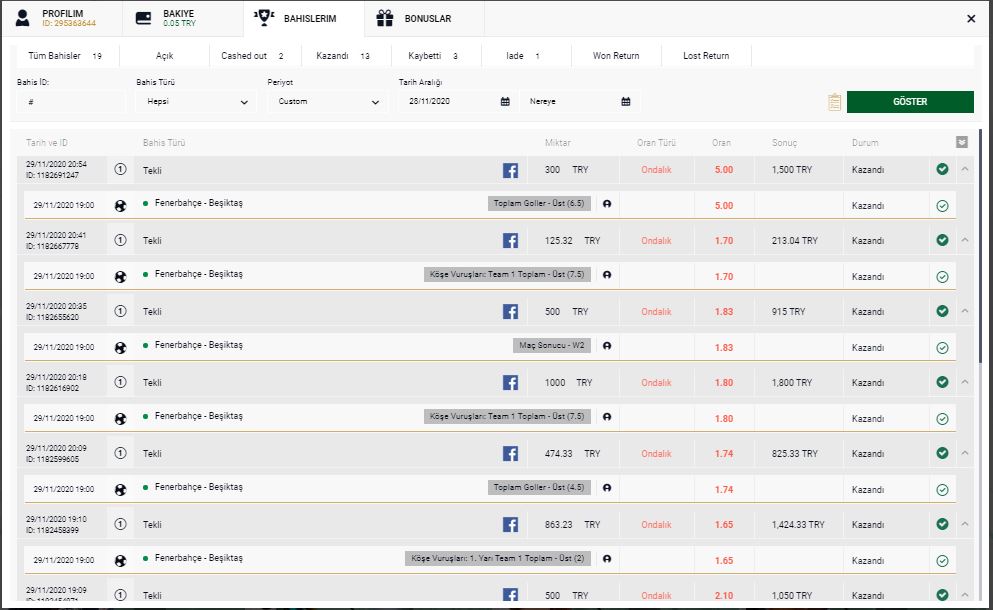
Task: Filter by Tüm Bahisler
Action: (x=66, y=56)
